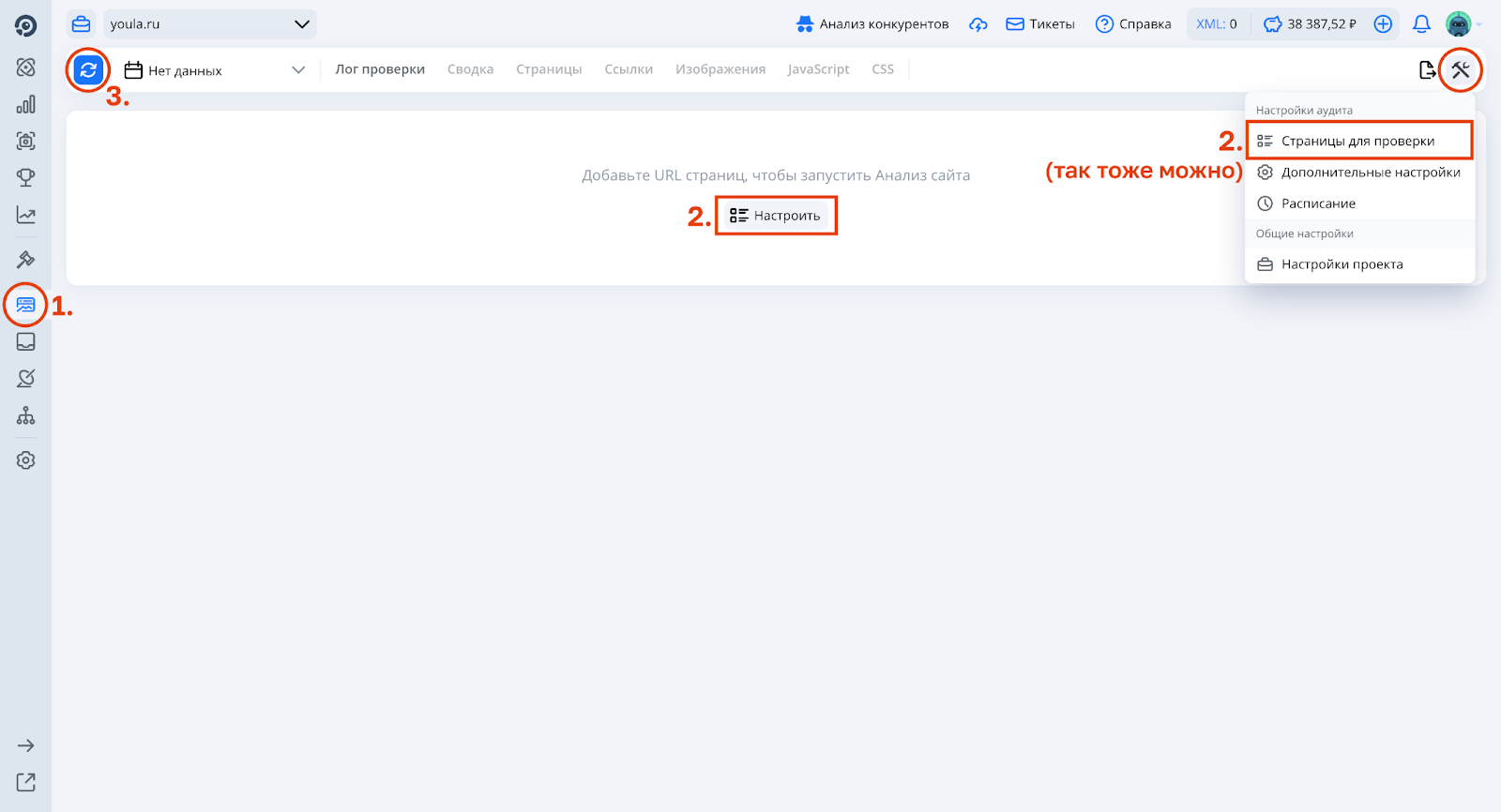Open the 'Нет данных' date dropdown
The image size is (1501, 812).
(215, 70)
